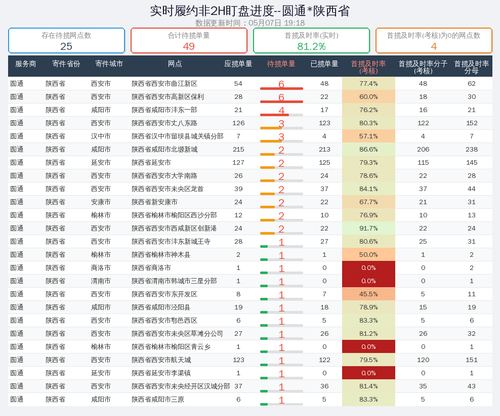Screen dimensions: 500x416
Task: Click the red 首揽及时率(考核) column header
Action: (368, 67)
